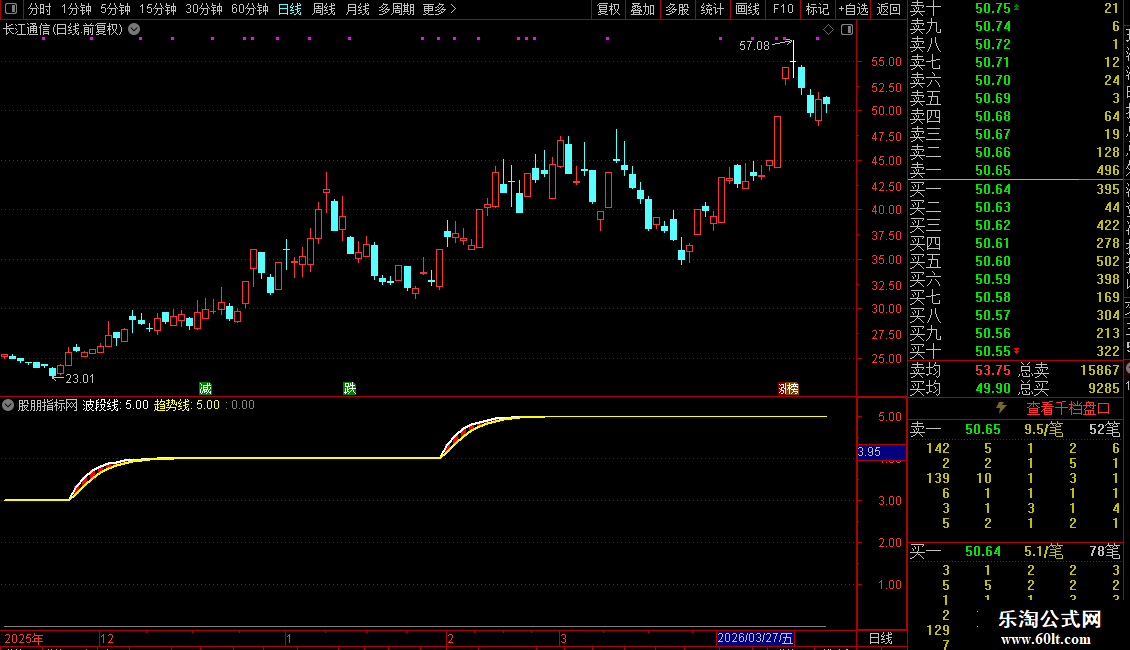Click the 标记 mark button
Image resolution: width=1130 pixels, height=650 pixels.
[x=817, y=9]
